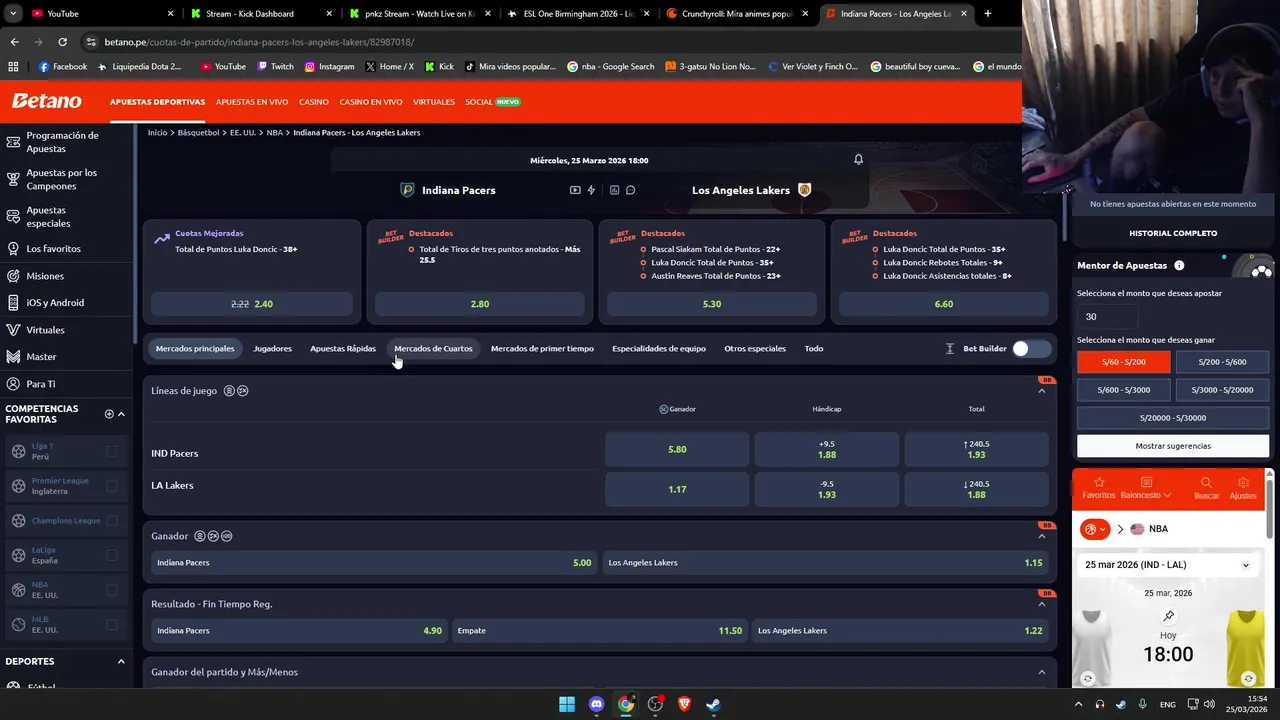
Task: Click the Betano logo
Action: [46, 101]
